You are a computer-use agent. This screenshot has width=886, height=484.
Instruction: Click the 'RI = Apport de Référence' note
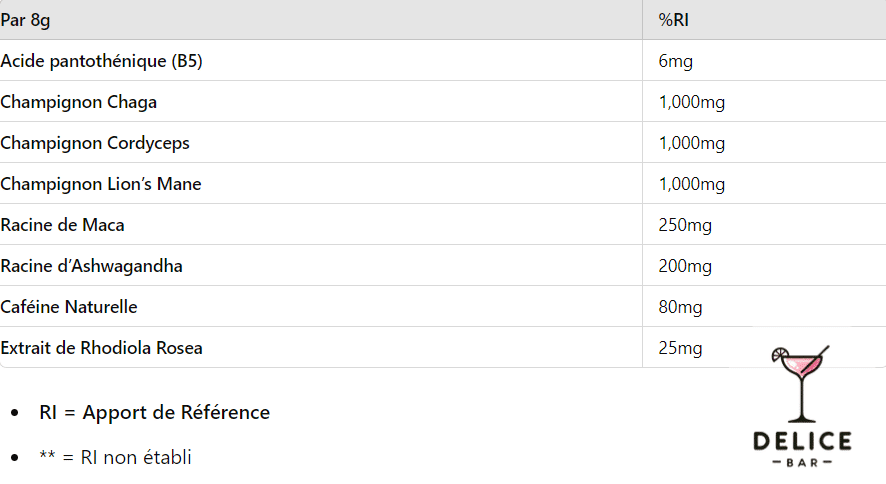155,413
